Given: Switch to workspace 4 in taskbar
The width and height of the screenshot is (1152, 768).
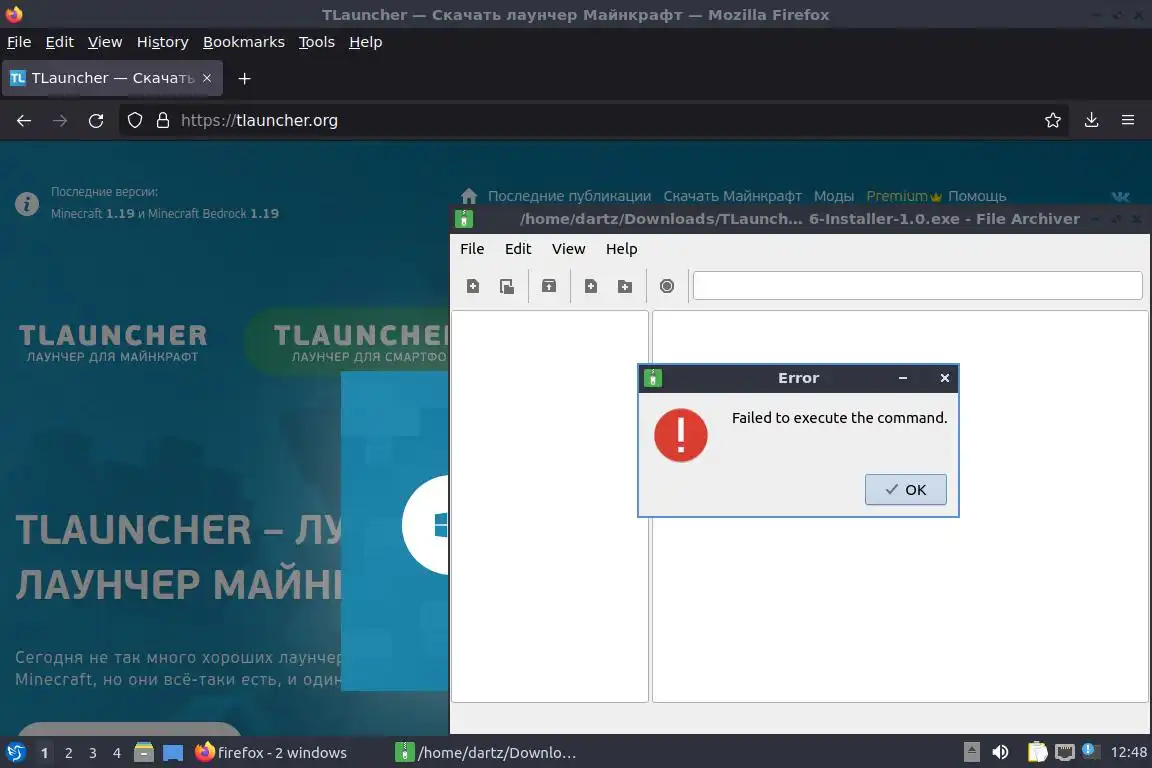Looking at the screenshot, I should coord(116,753).
